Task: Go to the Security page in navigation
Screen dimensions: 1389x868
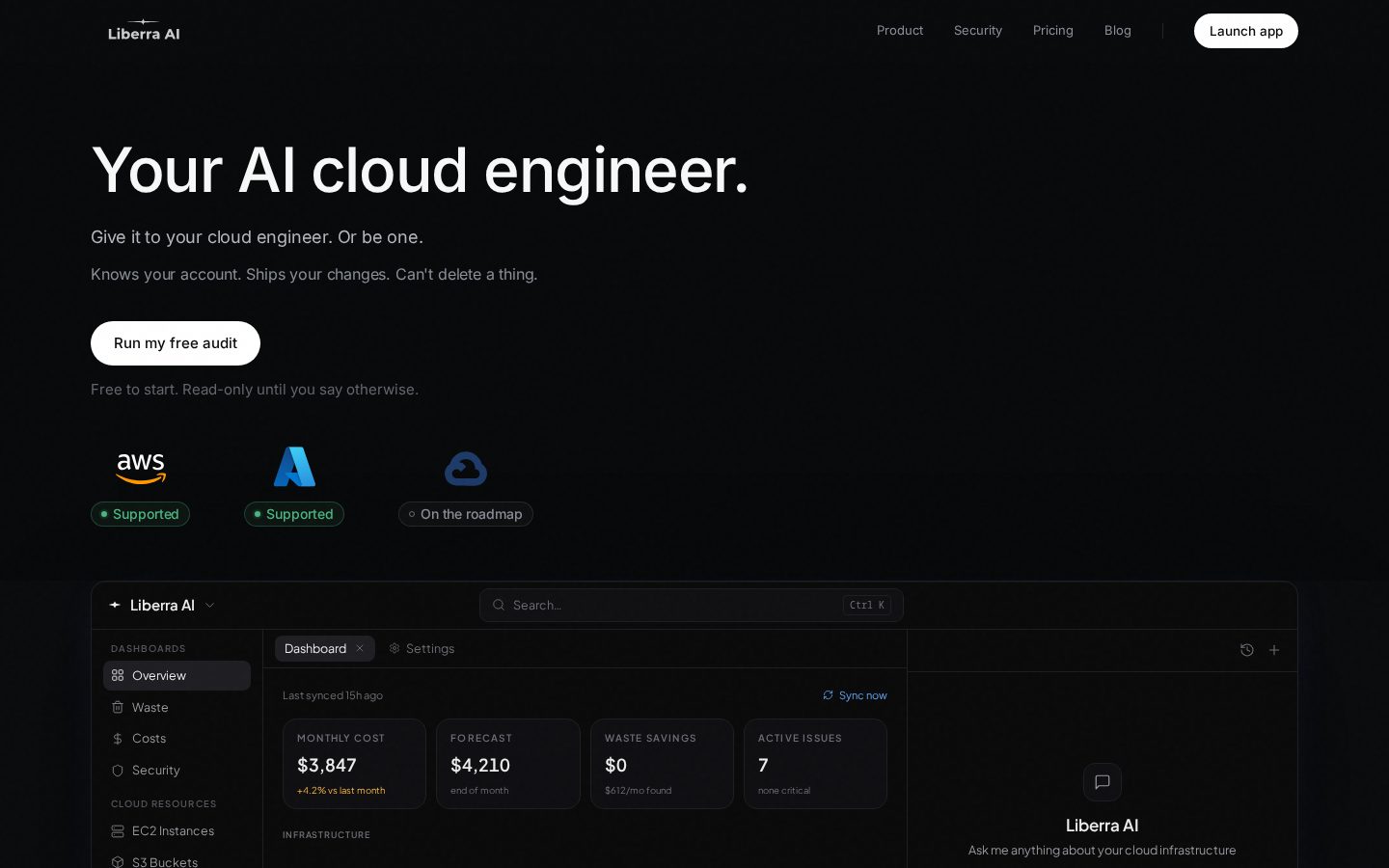Action: [978, 31]
